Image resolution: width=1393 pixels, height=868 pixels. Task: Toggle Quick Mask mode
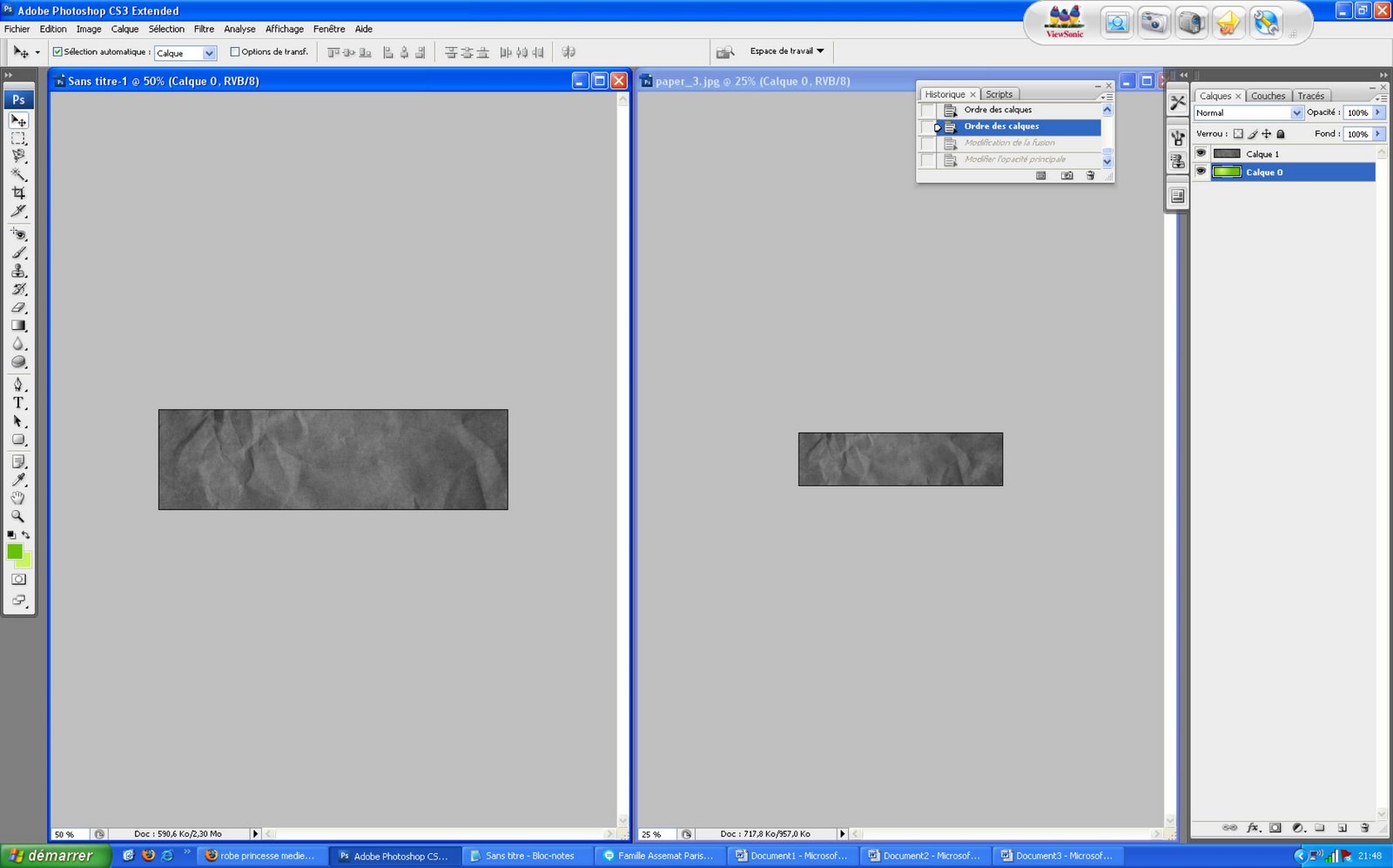click(18, 579)
